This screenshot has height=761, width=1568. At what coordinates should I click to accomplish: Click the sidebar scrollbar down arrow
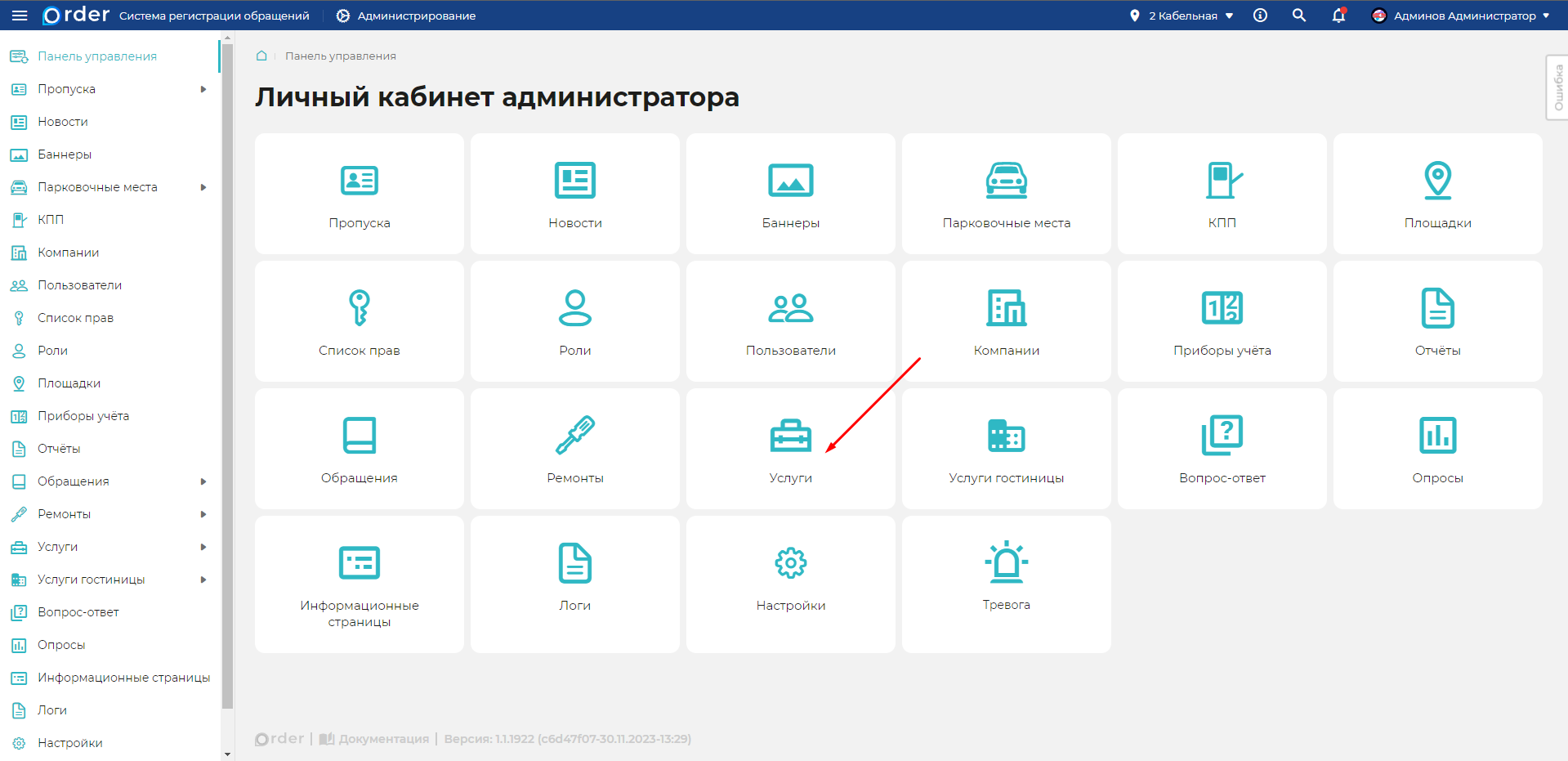[x=227, y=754]
